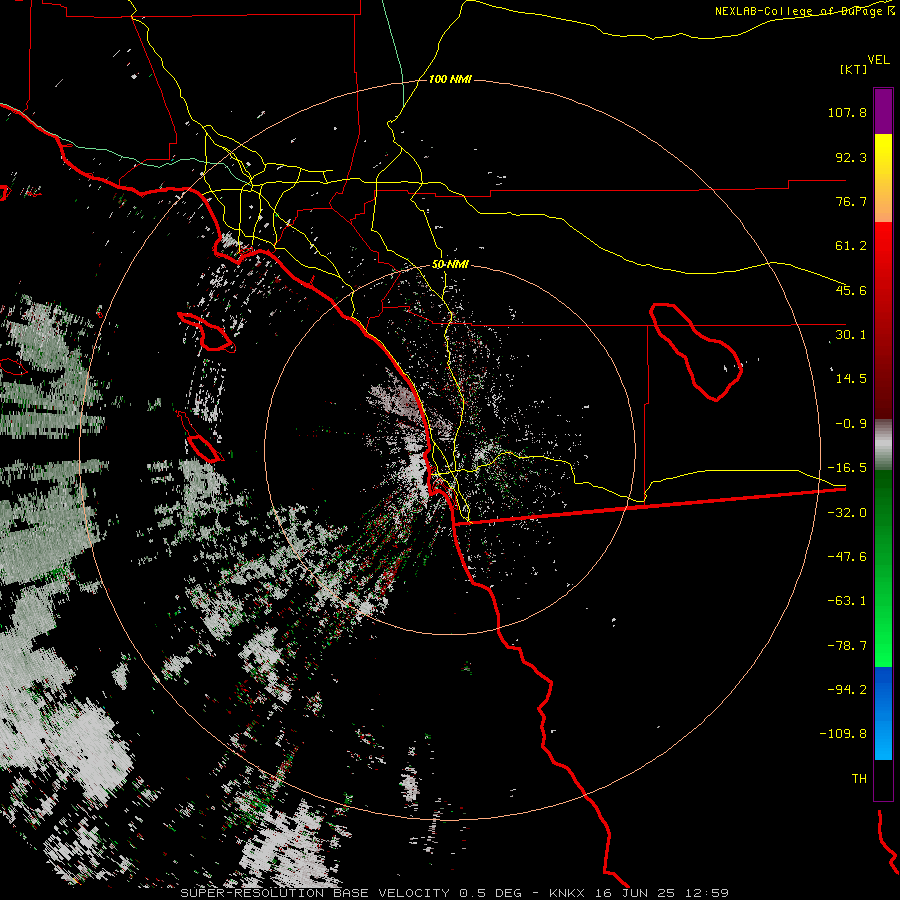Select the -0.9 scale value
This screenshot has width=900, height=900.
pos(851,423)
